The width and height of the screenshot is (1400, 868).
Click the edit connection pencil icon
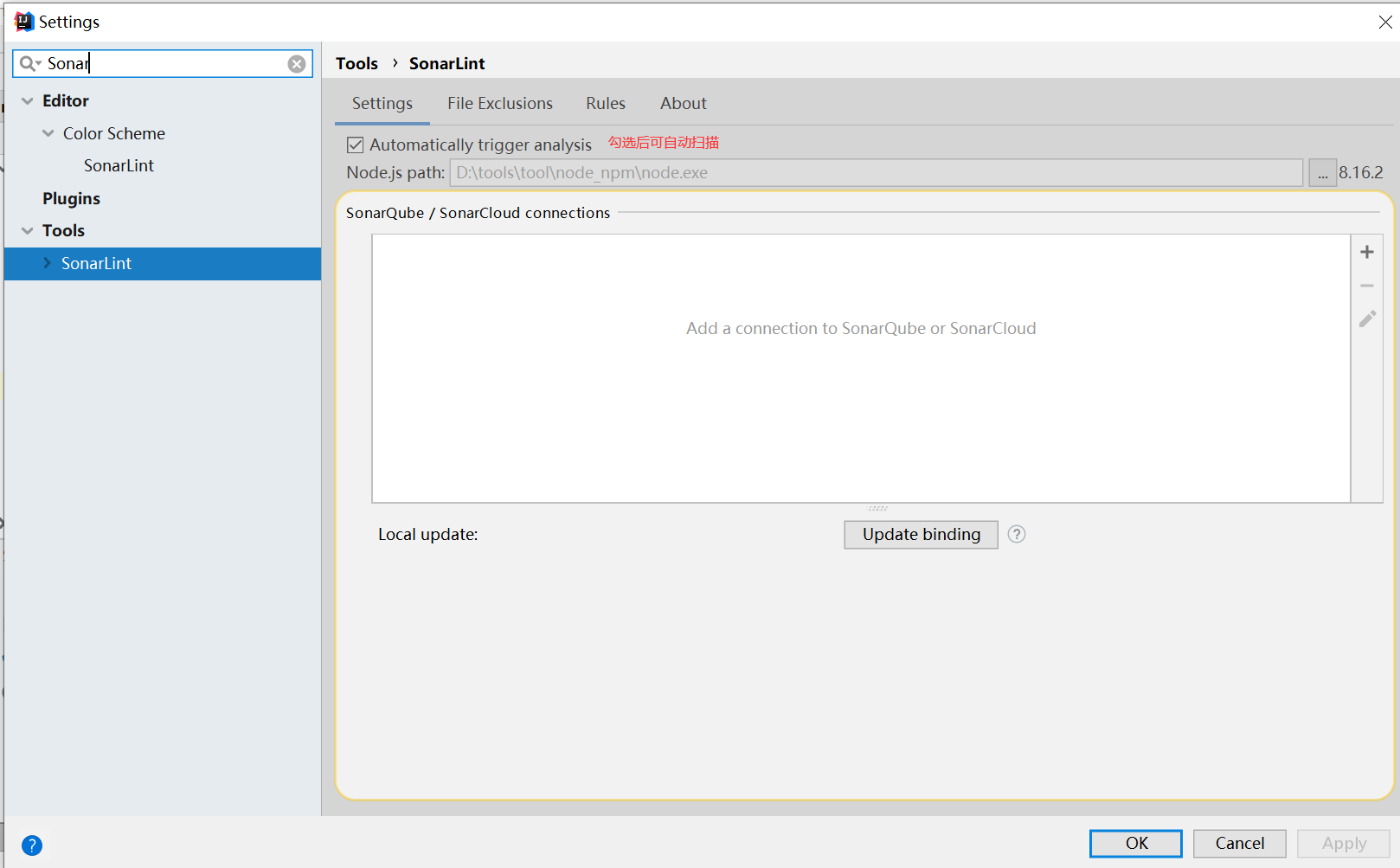pyautogui.click(x=1367, y=319)
